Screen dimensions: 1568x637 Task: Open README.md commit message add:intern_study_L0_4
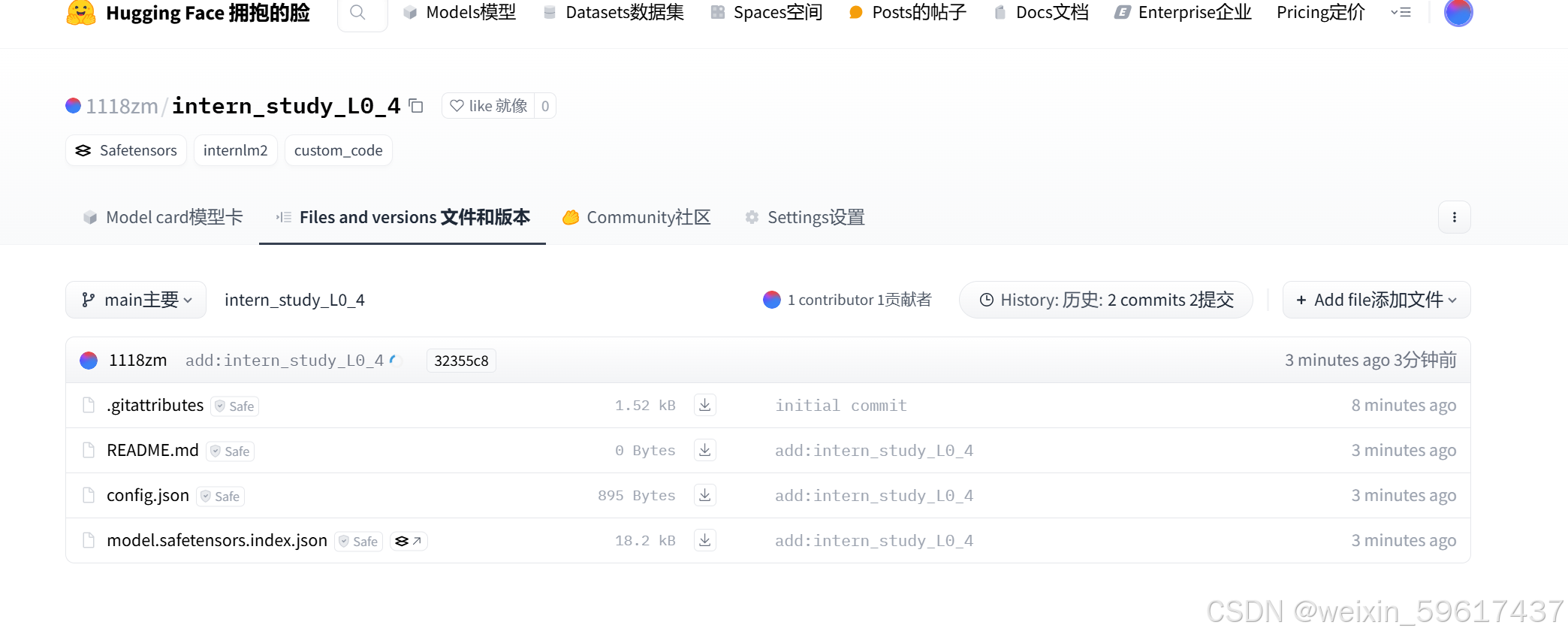pos(874,451)
